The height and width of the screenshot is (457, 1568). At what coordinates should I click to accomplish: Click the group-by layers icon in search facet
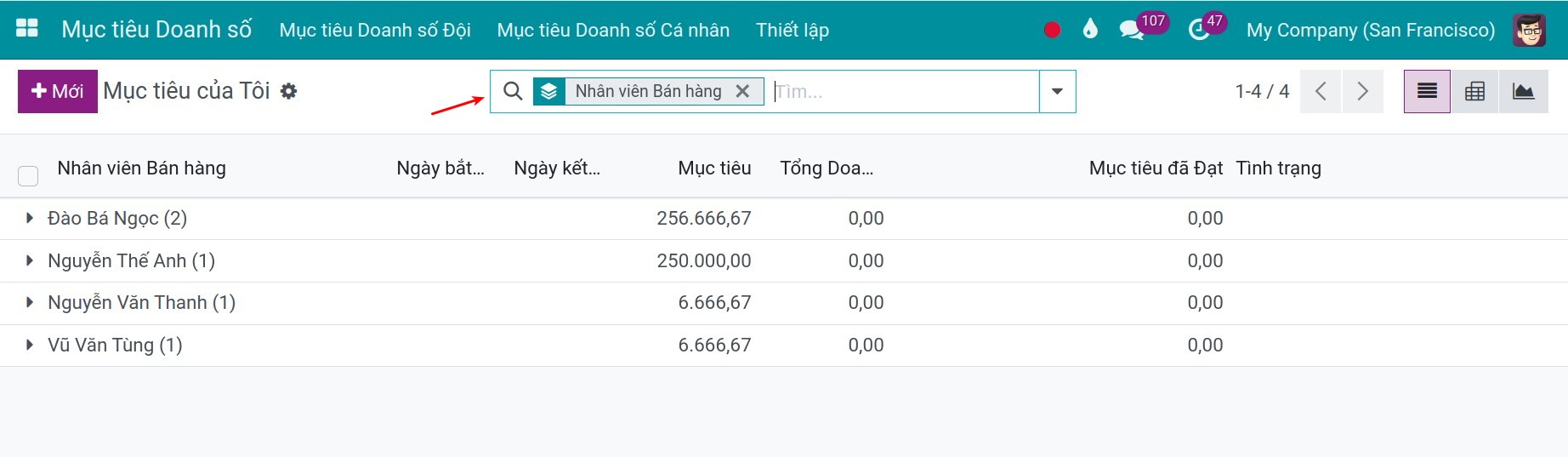point(549,91)
